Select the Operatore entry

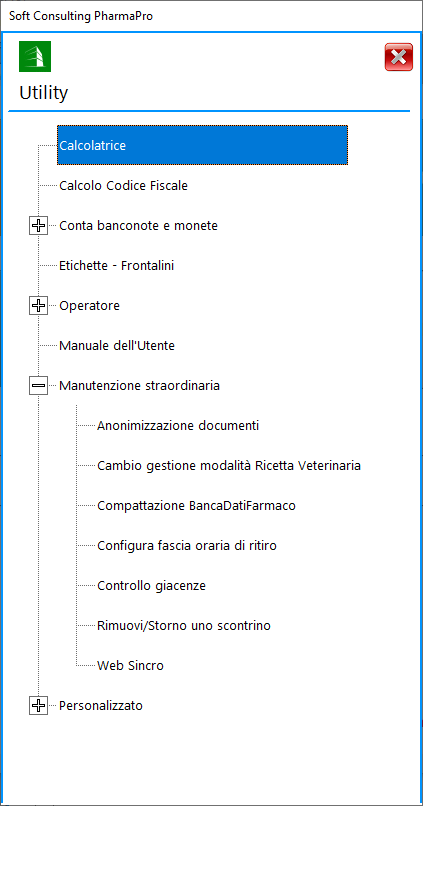(x=89, y=306)
